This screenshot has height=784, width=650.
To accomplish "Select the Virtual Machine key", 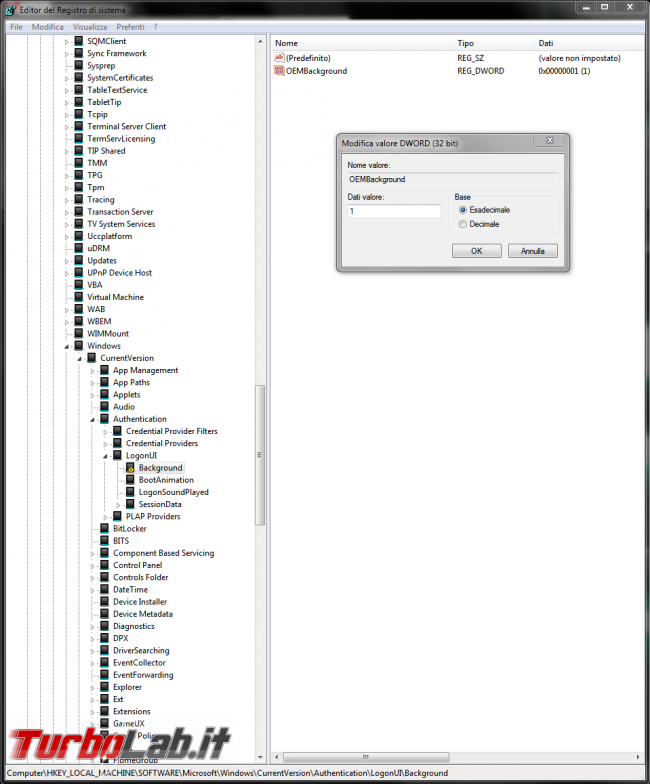I will tap(115, 297).
